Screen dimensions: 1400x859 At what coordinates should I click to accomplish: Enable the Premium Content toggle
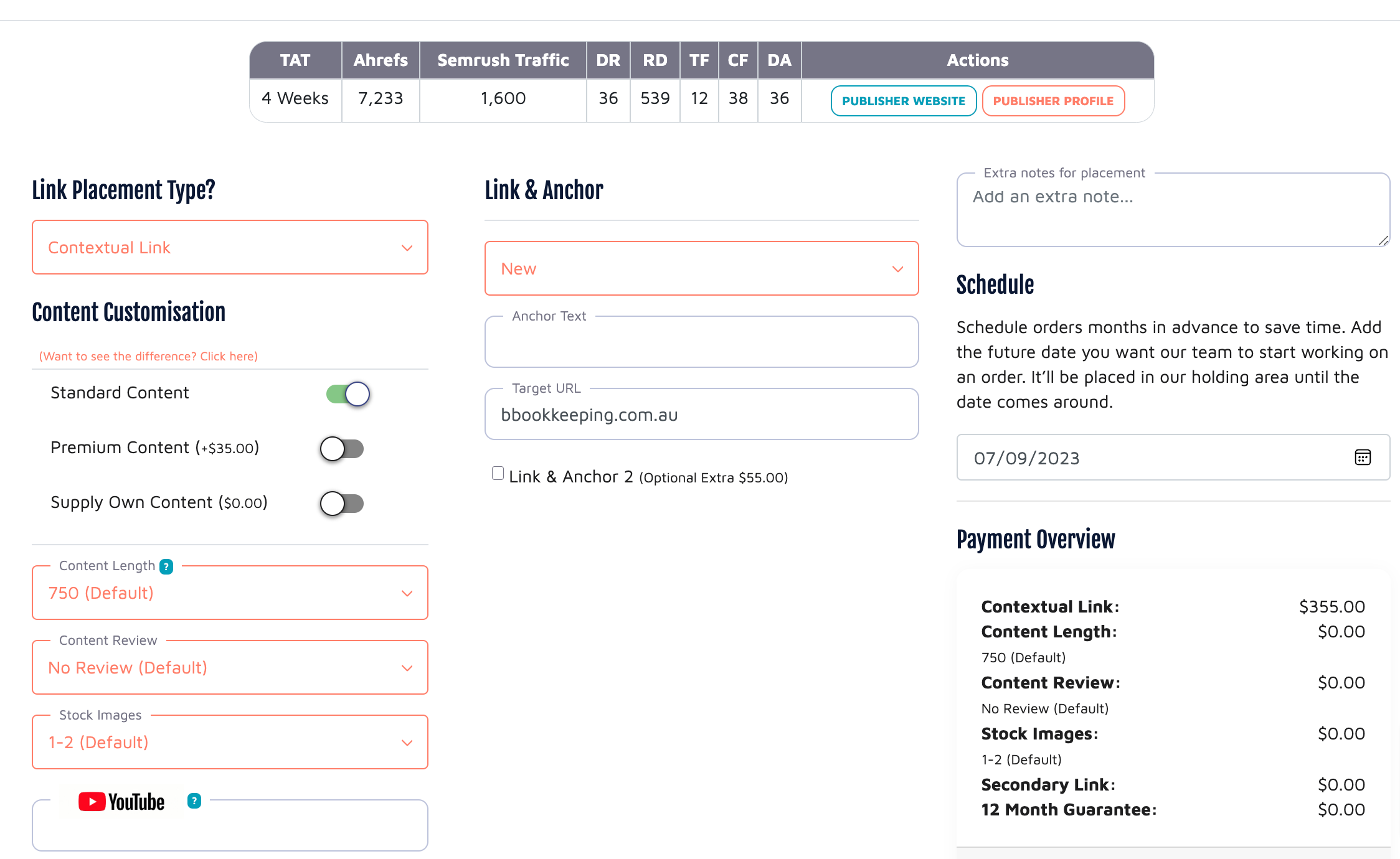coord(342,448)
